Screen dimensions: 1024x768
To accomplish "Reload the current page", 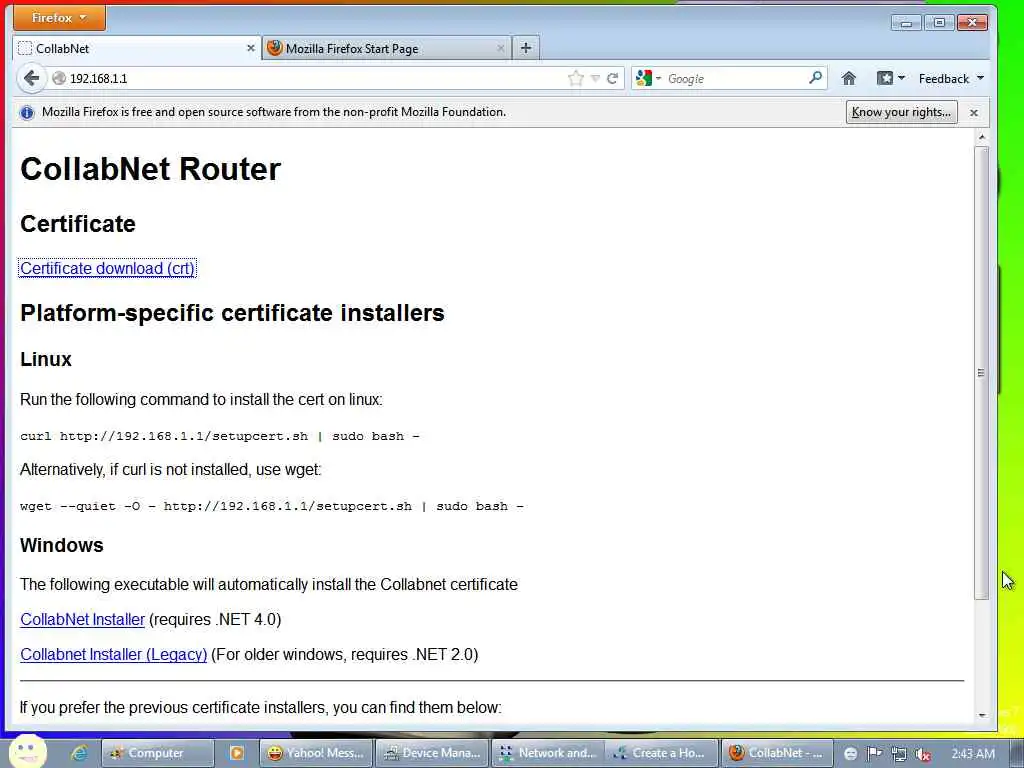I will tap(612, 78).
